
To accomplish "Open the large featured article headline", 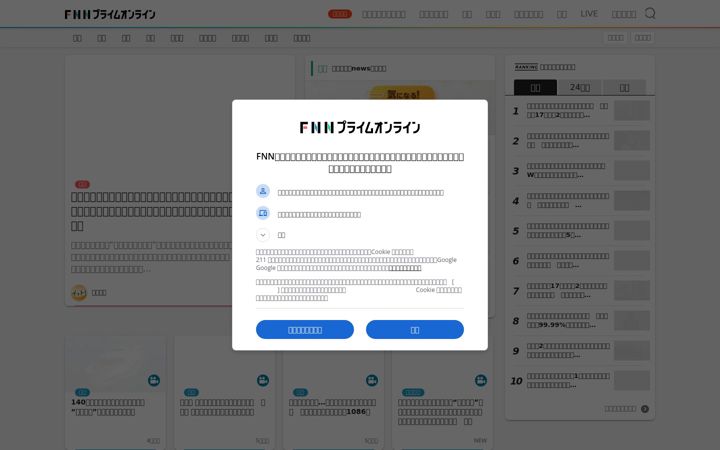I will pyautogui.click(x=152, y=211).
